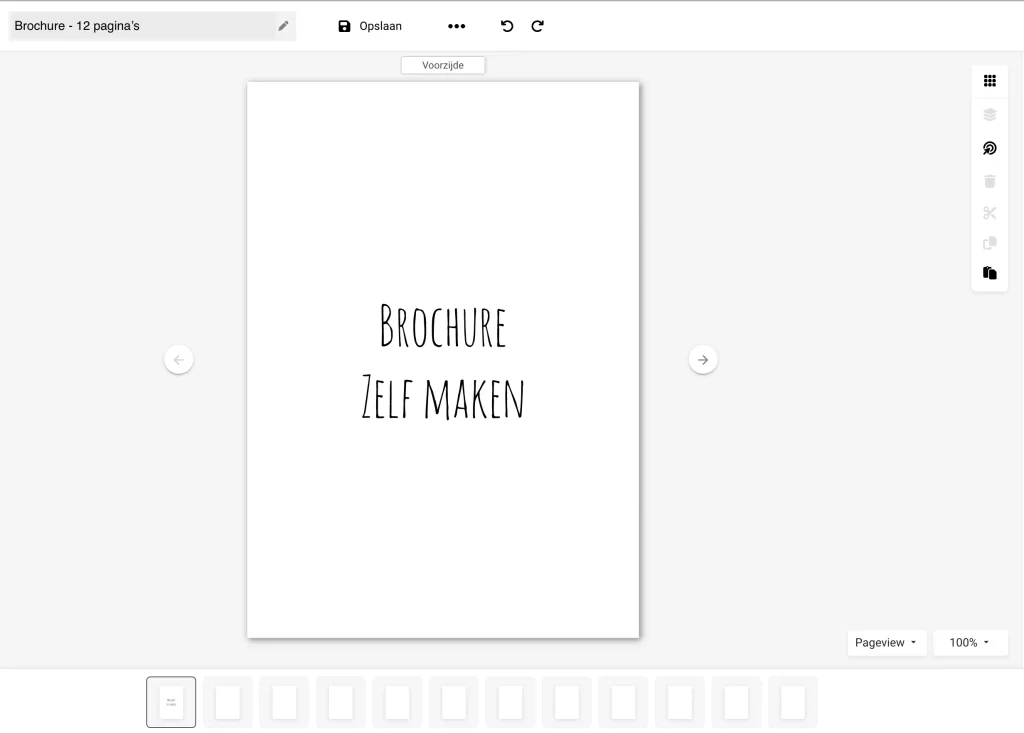
Task: Save the brochure with Opslaan
Action: pyautogui.click(x=370, y=26)
